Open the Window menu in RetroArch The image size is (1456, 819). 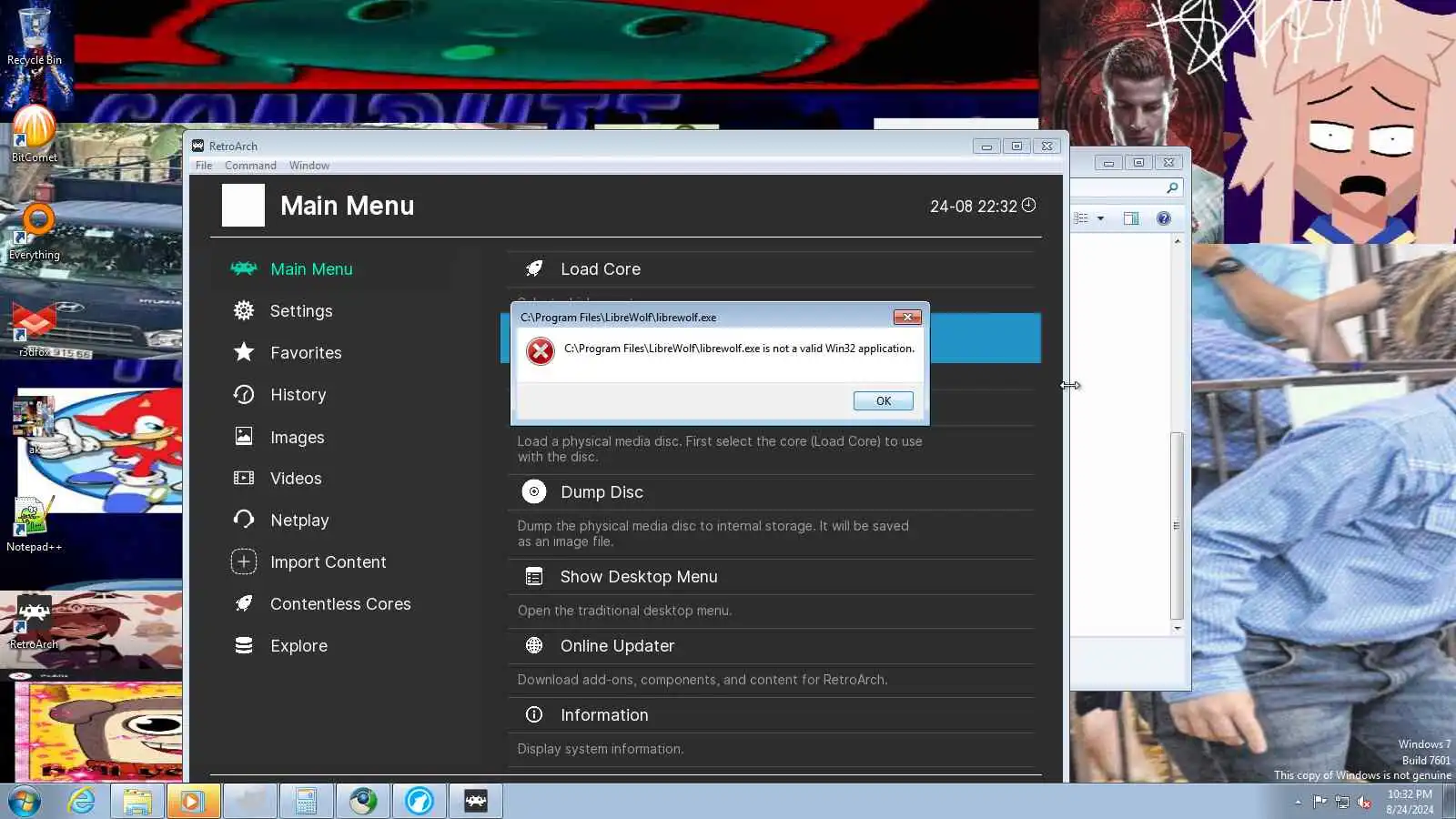tap(309, 166)
